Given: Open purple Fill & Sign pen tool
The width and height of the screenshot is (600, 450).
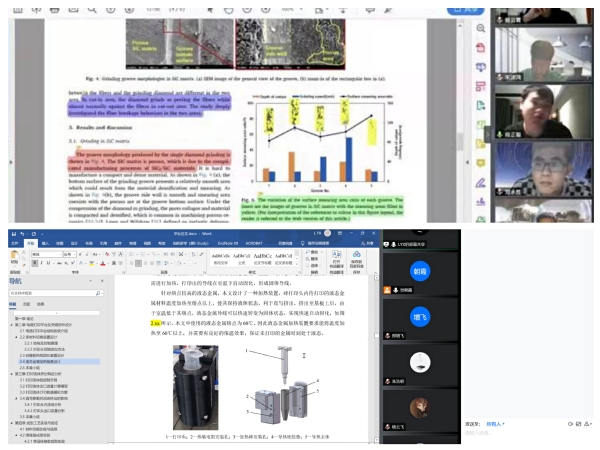Looking at the screenshot, I should coord(481,183).
